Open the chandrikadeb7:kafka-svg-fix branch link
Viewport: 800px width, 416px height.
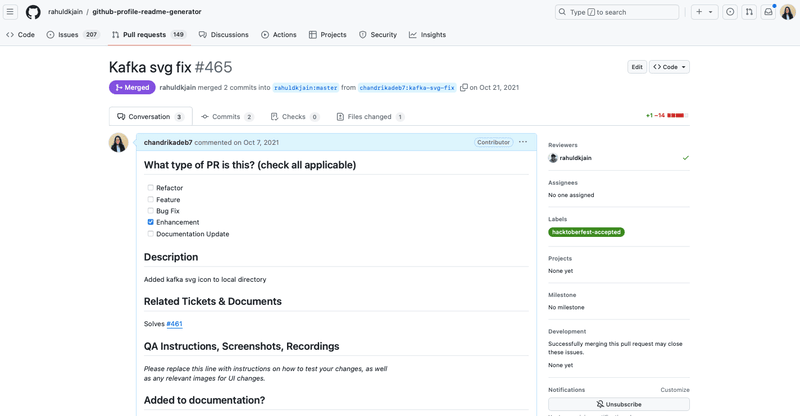click(x=407, y=88)
